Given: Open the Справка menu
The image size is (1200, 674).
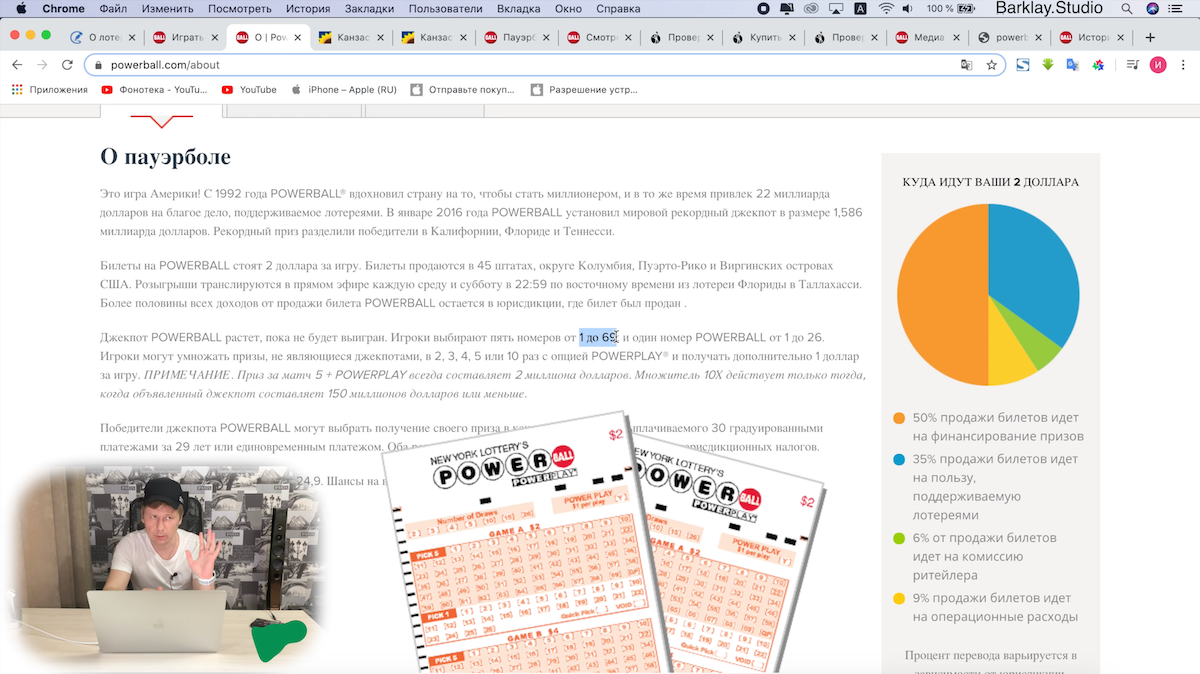Looking at the screenshot, I should click(618, 9).
